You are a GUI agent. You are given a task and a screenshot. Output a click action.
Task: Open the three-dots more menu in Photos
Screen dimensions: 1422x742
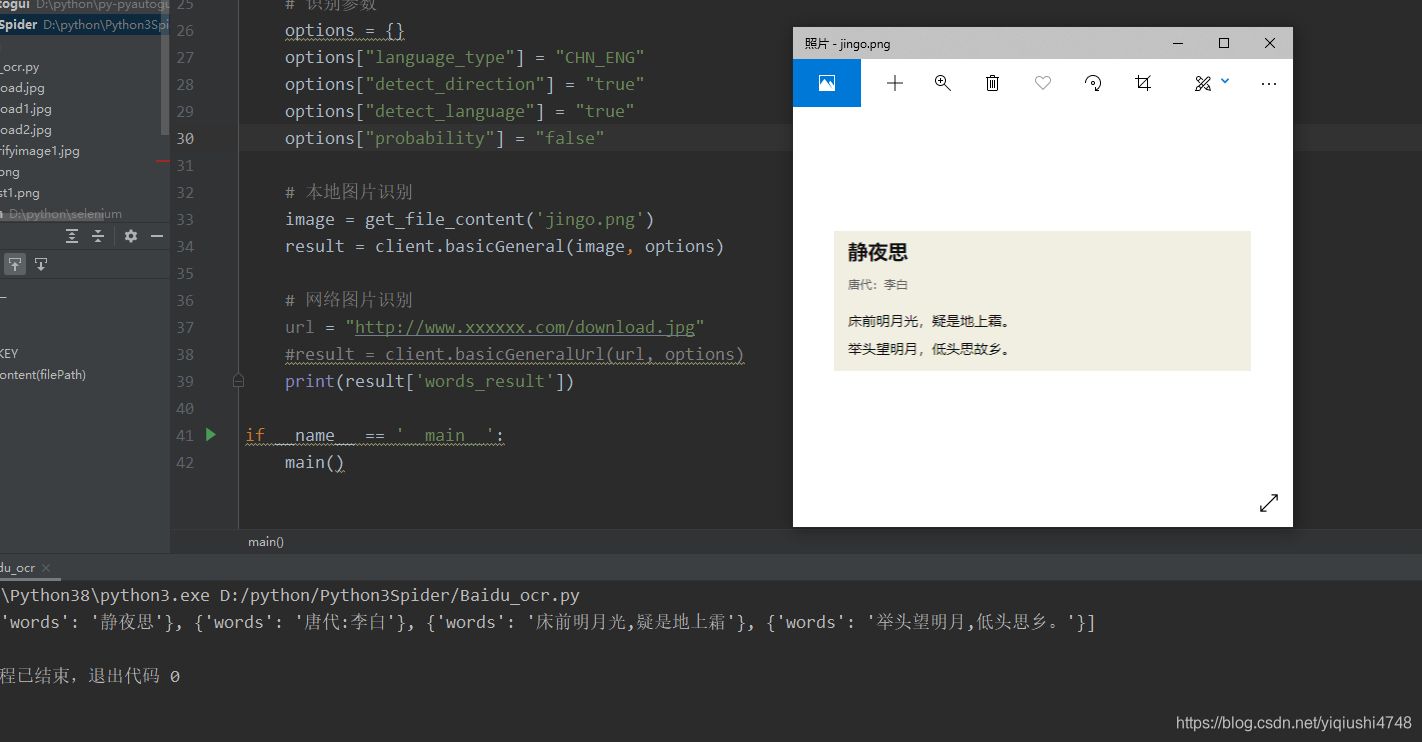1269,84
